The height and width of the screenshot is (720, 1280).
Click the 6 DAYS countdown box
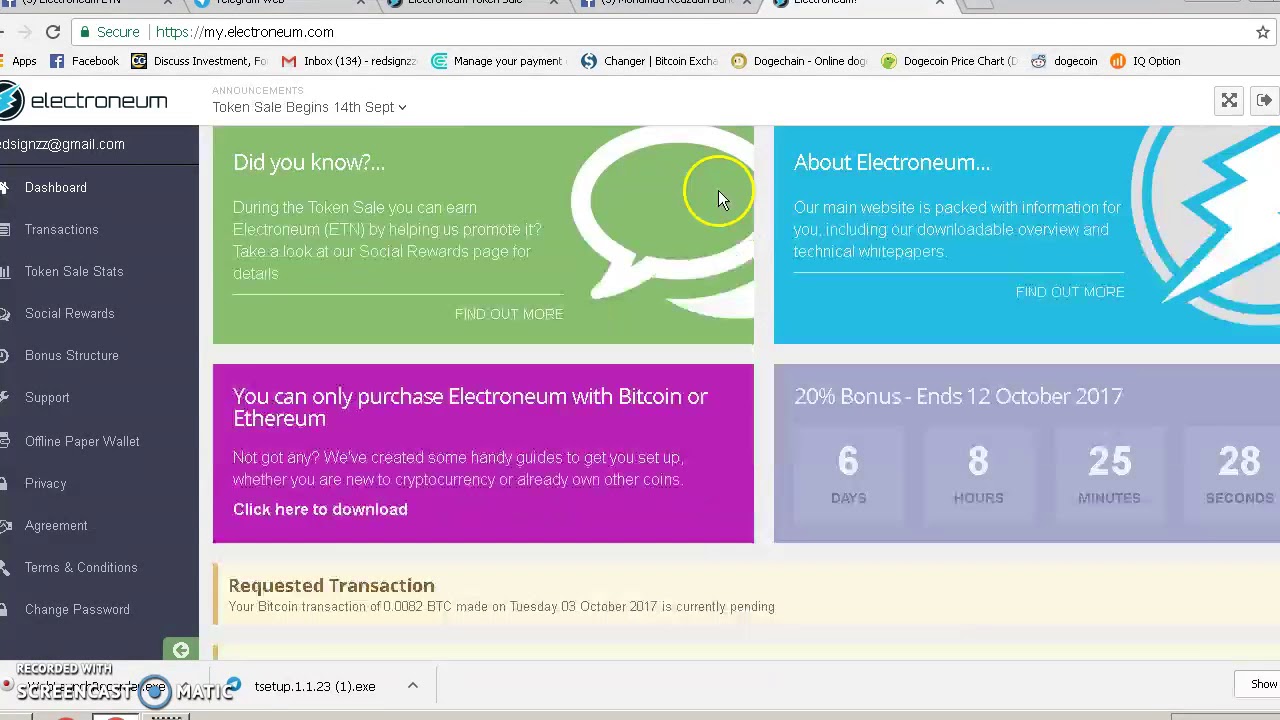coord(848,475)
